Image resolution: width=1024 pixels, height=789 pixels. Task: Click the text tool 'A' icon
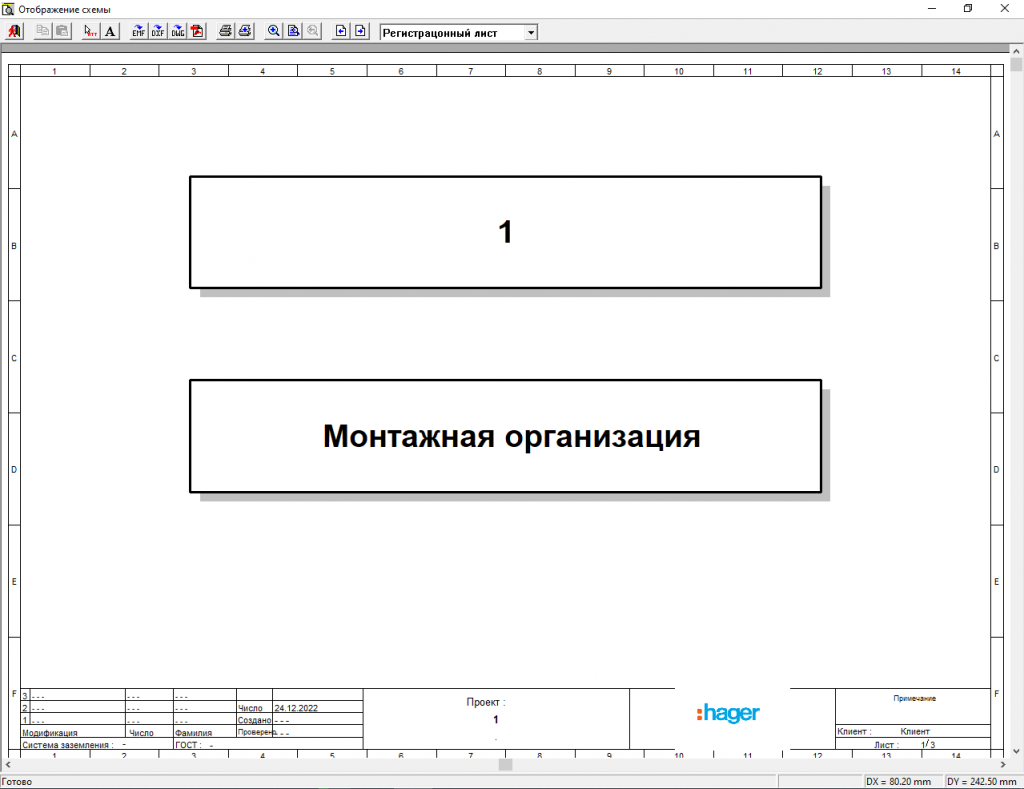110,32
